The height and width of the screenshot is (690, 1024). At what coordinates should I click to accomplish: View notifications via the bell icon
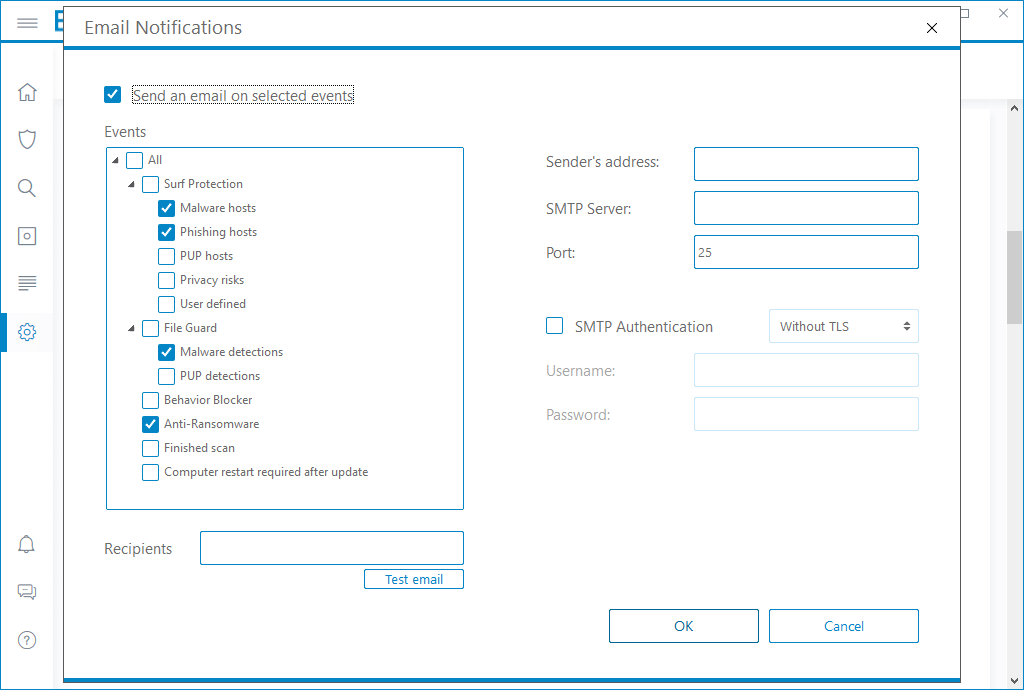tap(27, 544)
